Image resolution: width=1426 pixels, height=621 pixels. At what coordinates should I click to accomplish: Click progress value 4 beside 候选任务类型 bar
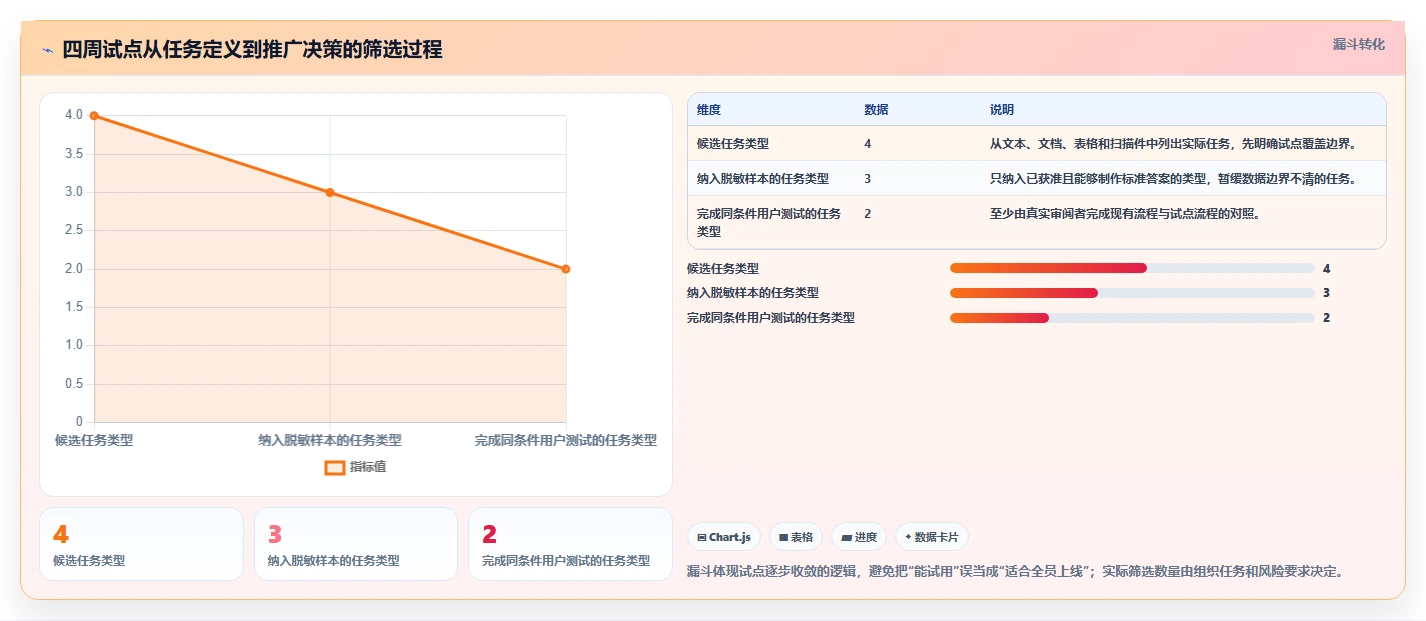click(x=1326, y=268)
